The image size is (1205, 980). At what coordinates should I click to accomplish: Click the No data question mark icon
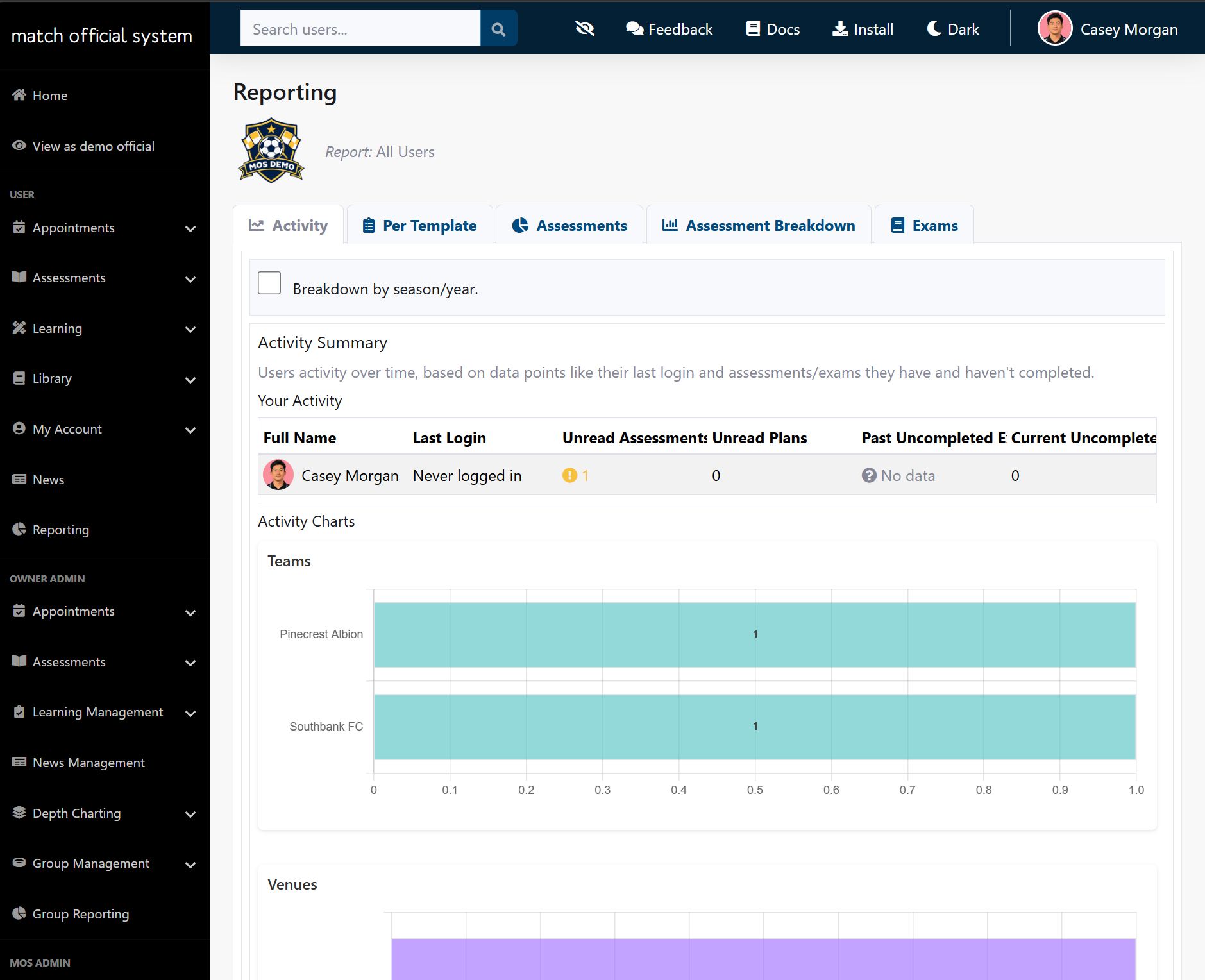(x=869, y=475)
